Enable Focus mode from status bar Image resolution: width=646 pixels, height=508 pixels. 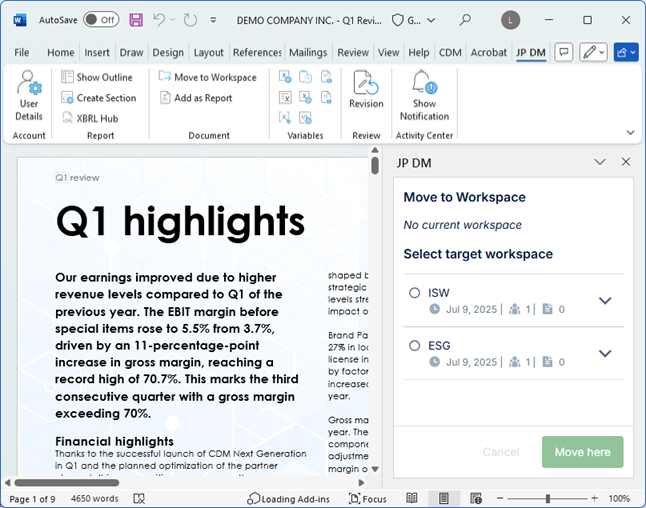click(x=367, y=499)
